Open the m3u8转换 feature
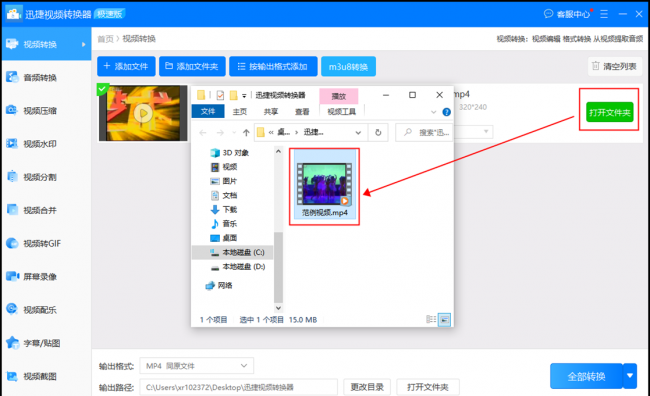 tap(348, 66)
